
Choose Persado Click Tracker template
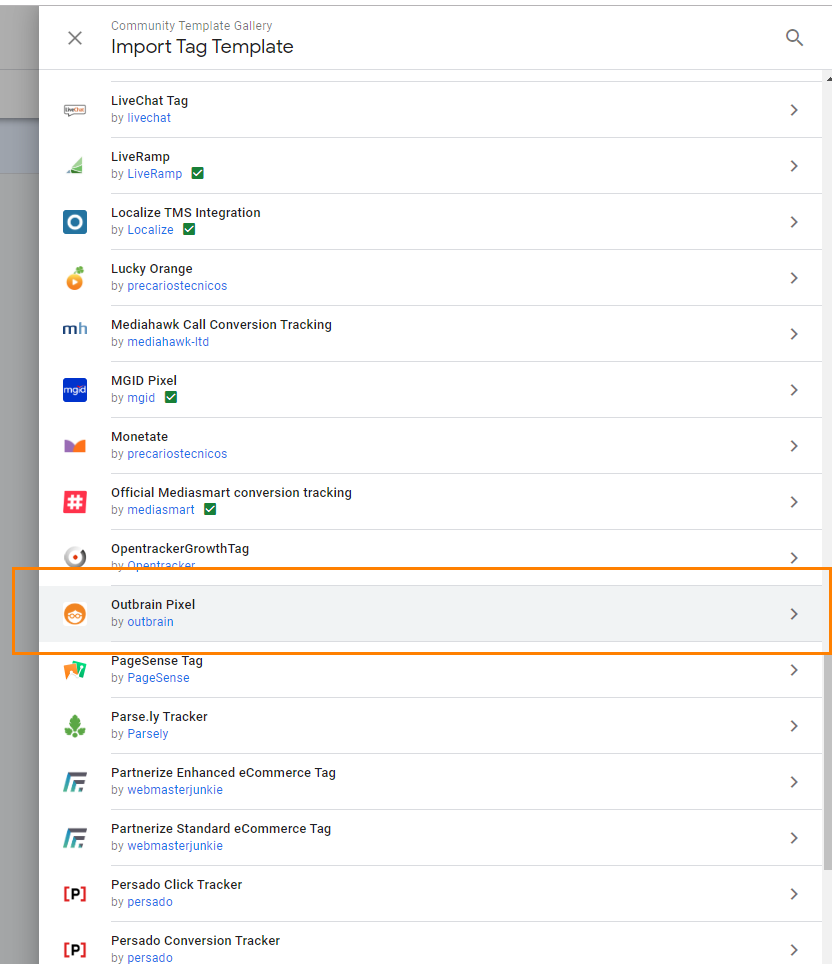pyautogui.click(x=176, y=885)
